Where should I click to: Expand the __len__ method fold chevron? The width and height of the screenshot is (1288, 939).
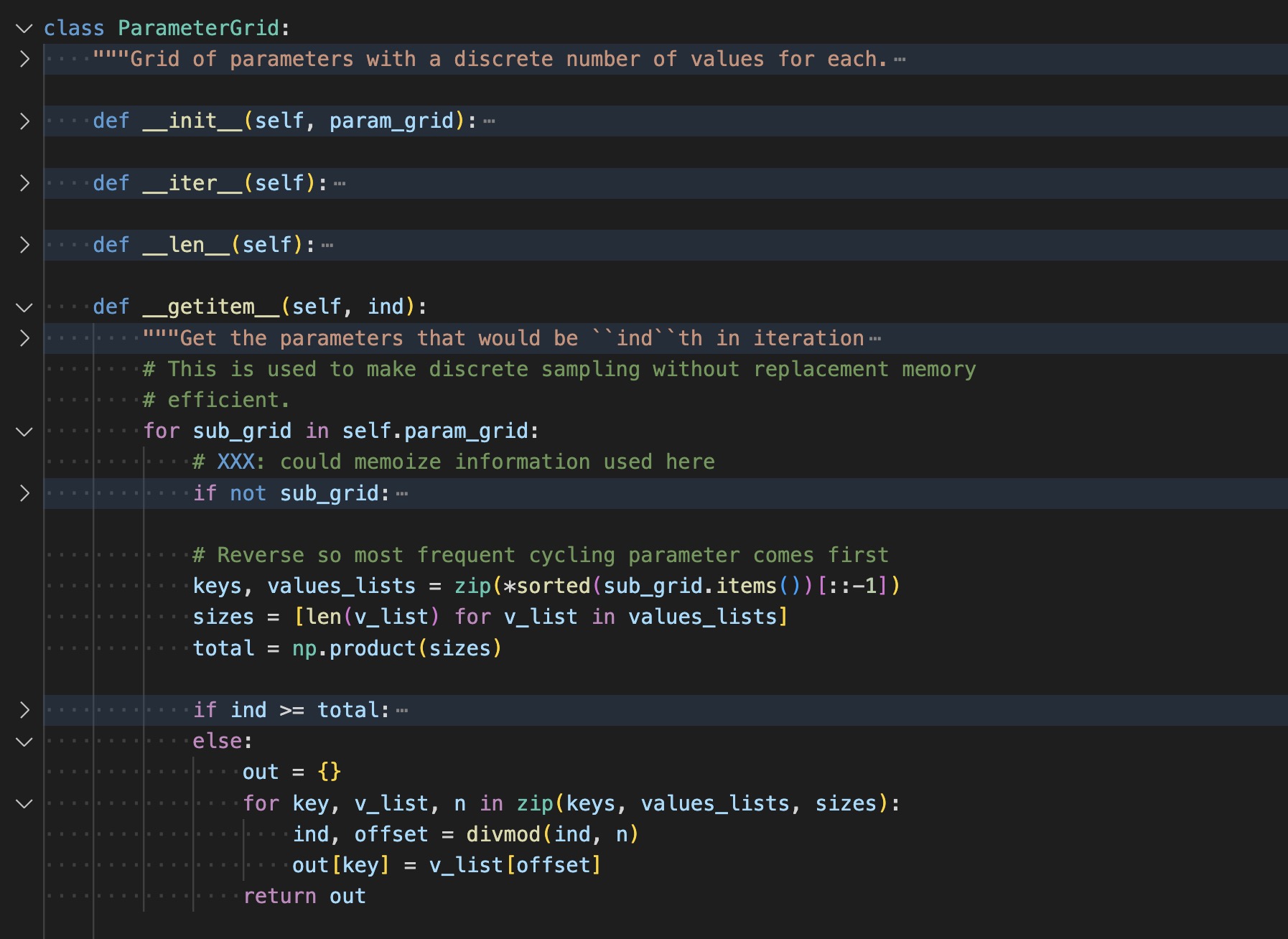click(24, 245)
